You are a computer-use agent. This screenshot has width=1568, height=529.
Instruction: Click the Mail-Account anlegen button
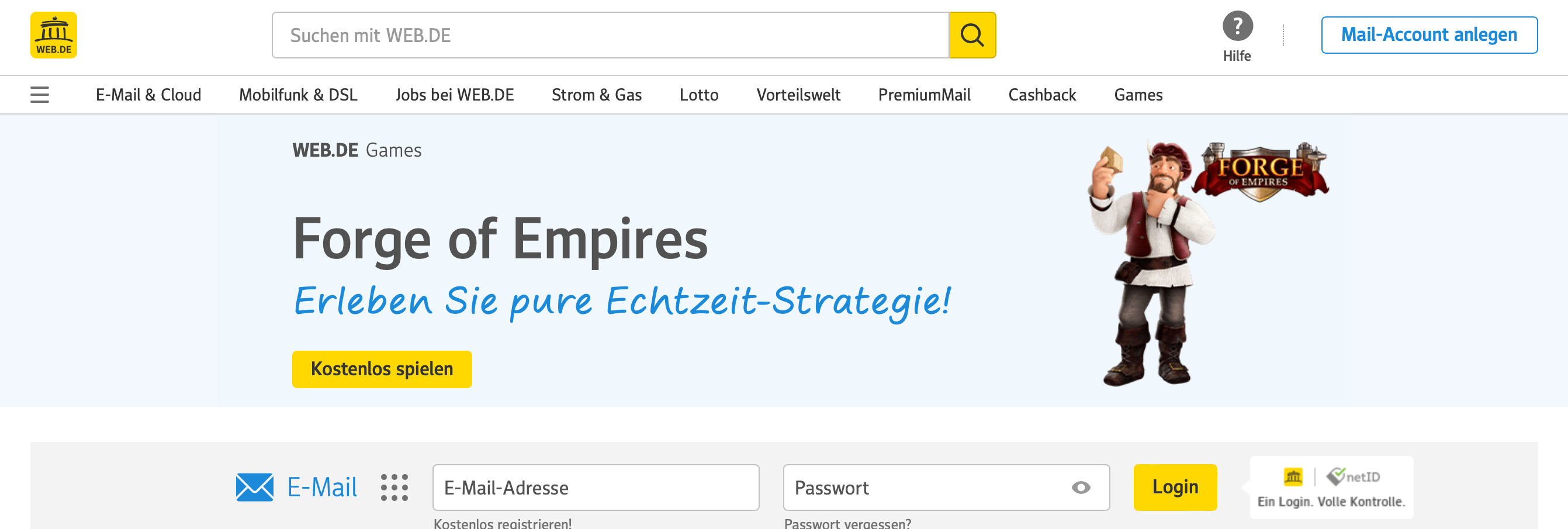(1428, 35)
